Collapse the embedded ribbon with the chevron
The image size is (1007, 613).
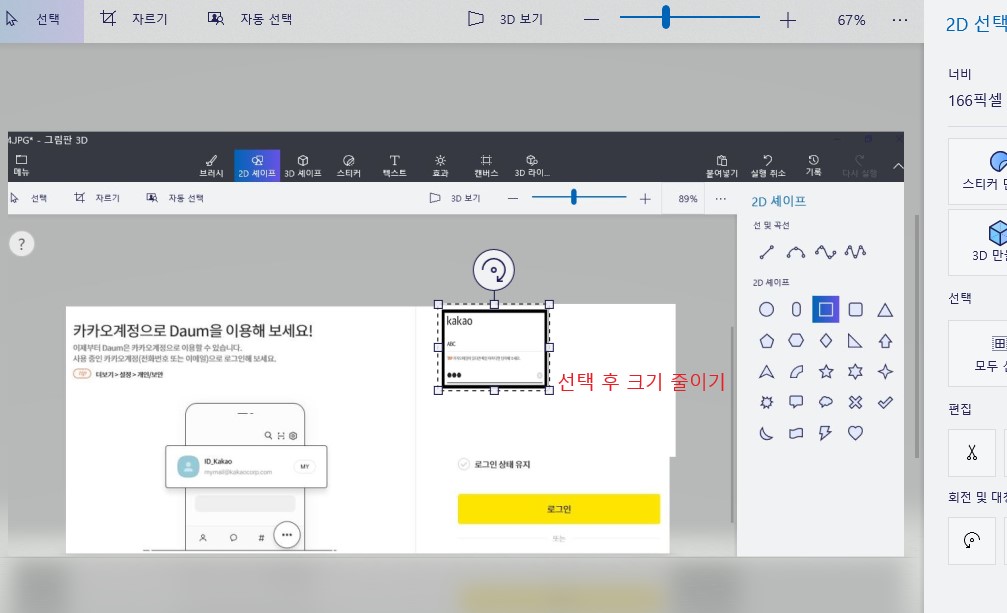tap(898, 166)
